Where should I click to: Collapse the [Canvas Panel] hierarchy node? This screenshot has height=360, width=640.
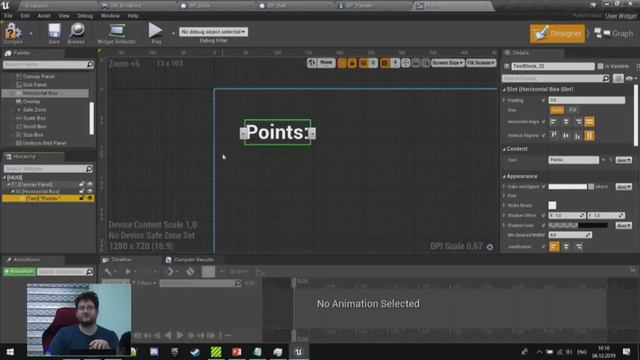point(9,184)
